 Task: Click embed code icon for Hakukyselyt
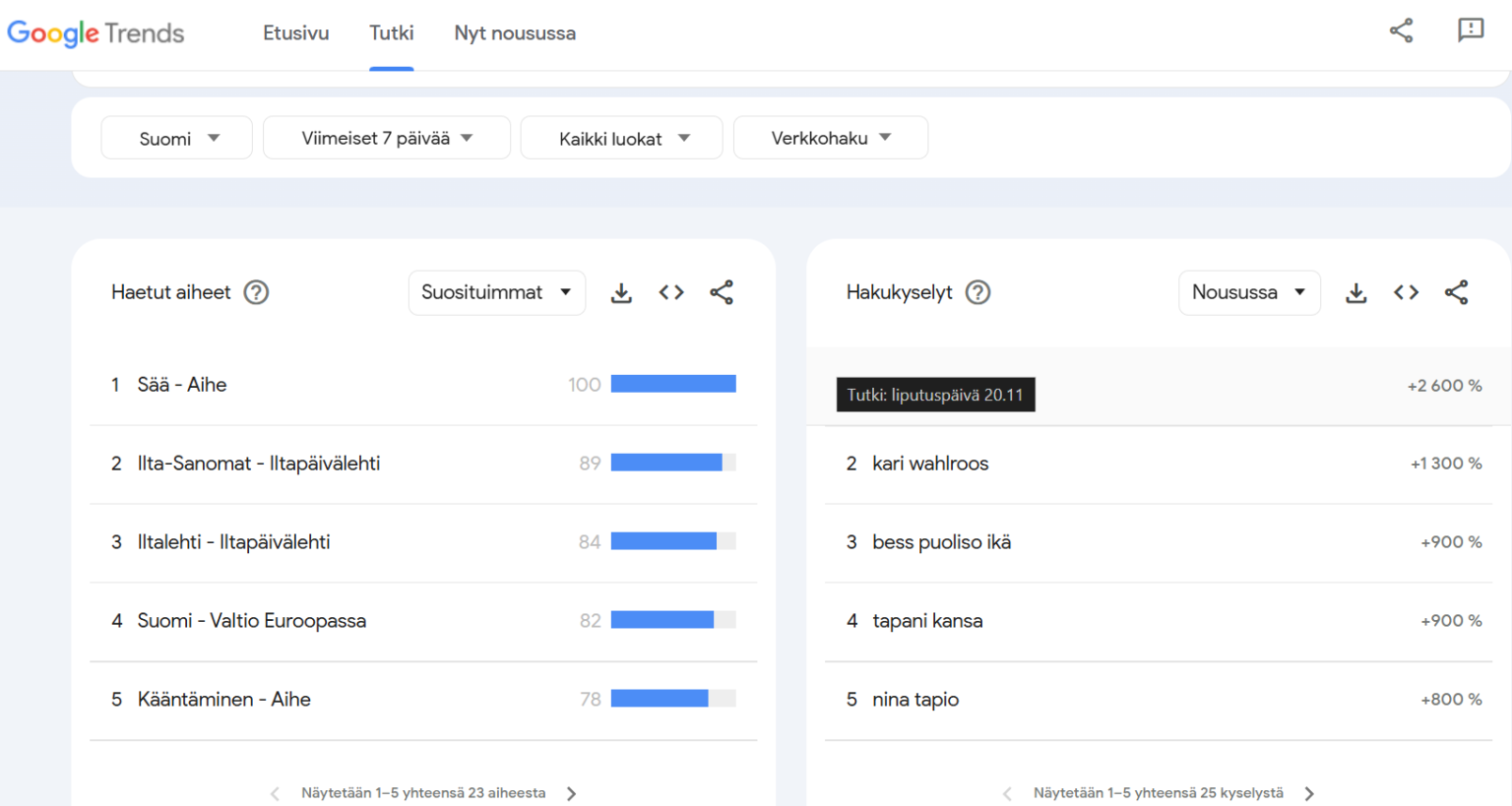pyautogui.click(x=1406, y=292)
